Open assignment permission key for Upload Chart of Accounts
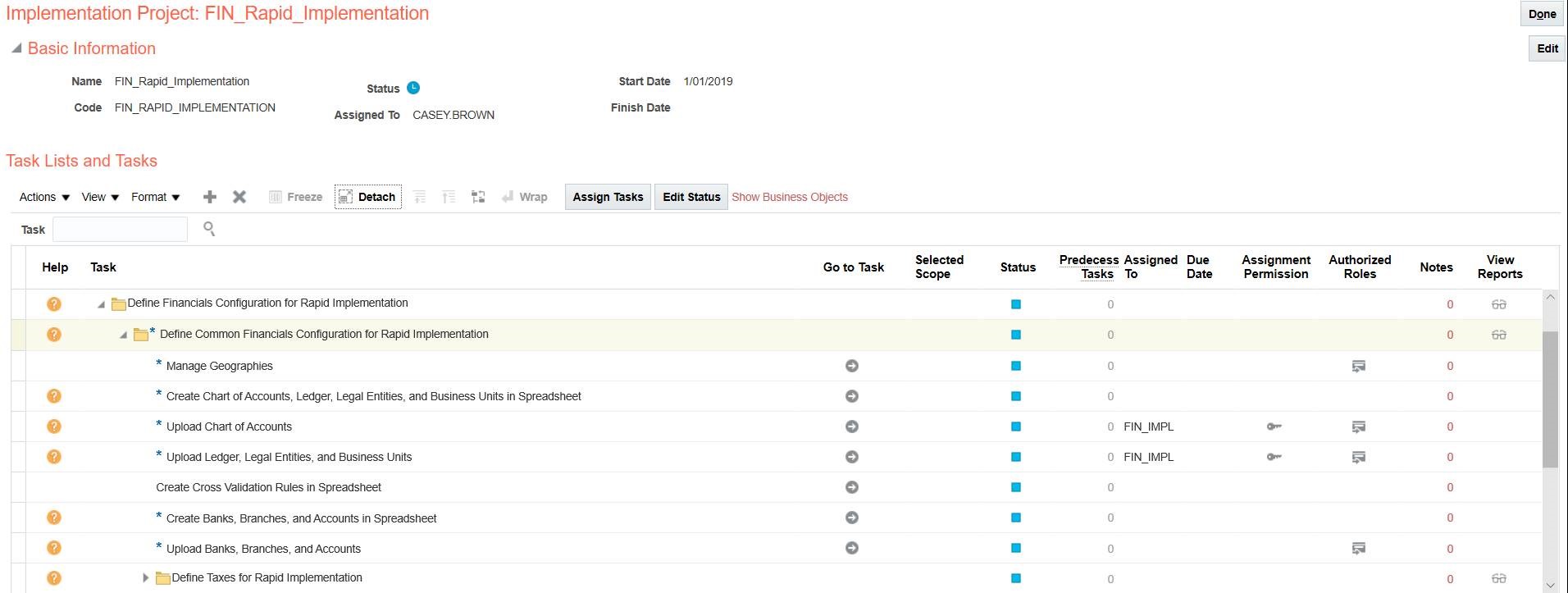1568x593 pixels. coord(1274,427)
